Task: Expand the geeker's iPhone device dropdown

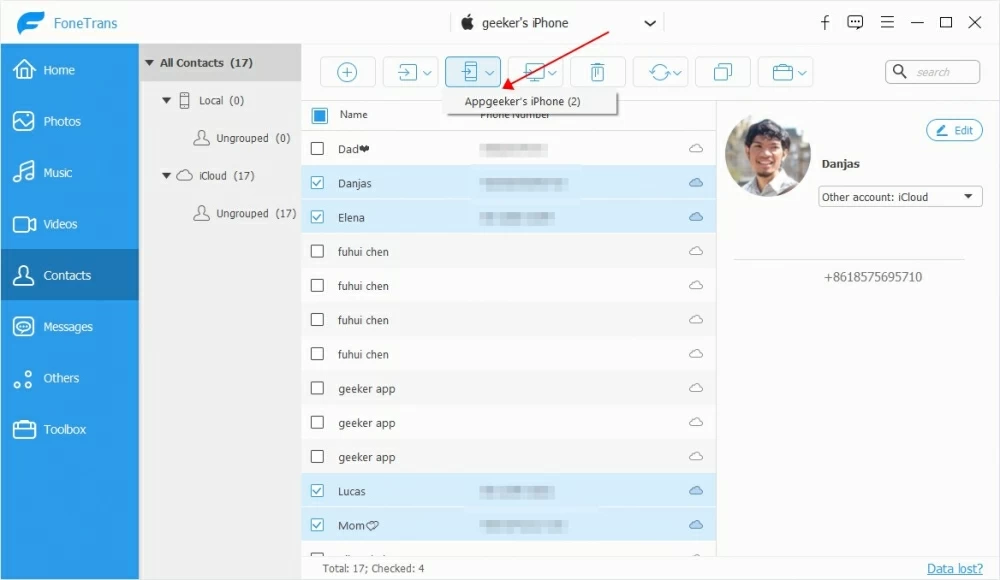Action: [x=650, y=23]
